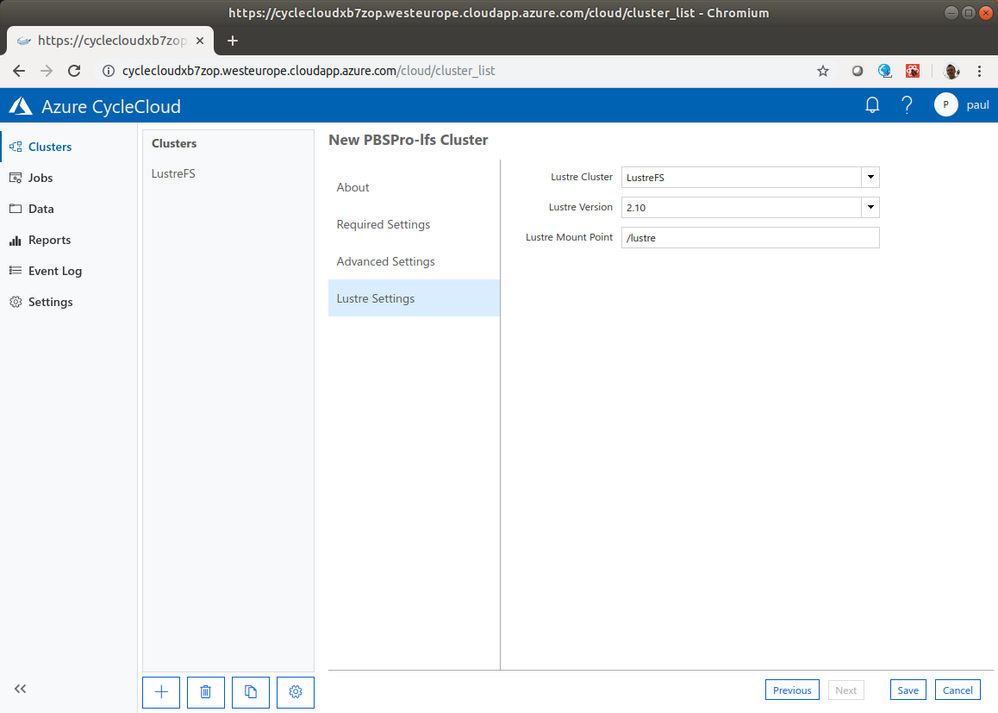Screen dimensions: 998x713
Task: Go to Lustre Settings step
Action: (x=414, y=298)
